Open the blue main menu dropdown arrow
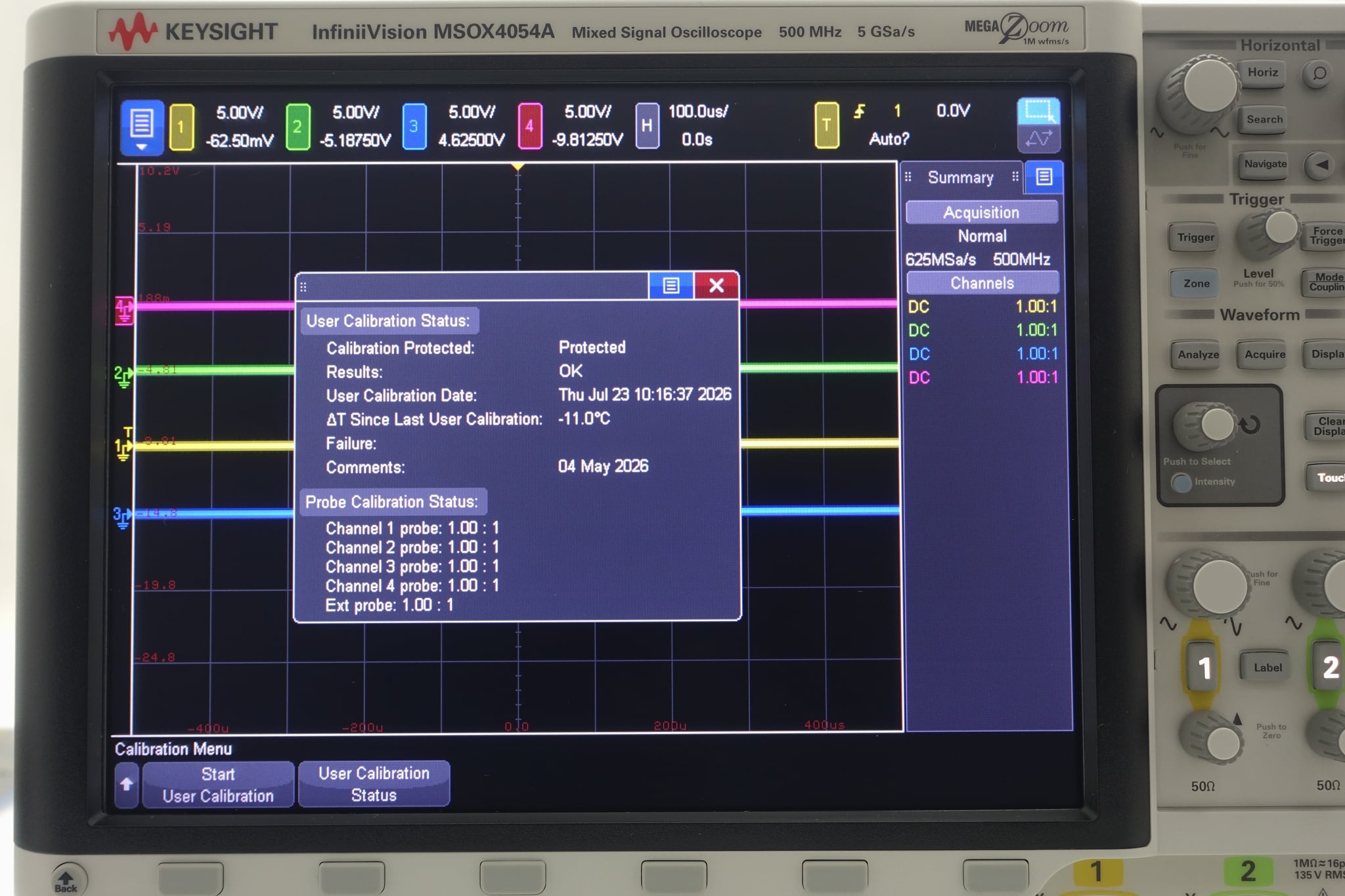The height and width of the screenshot is (896, 1345). point(142,147)
